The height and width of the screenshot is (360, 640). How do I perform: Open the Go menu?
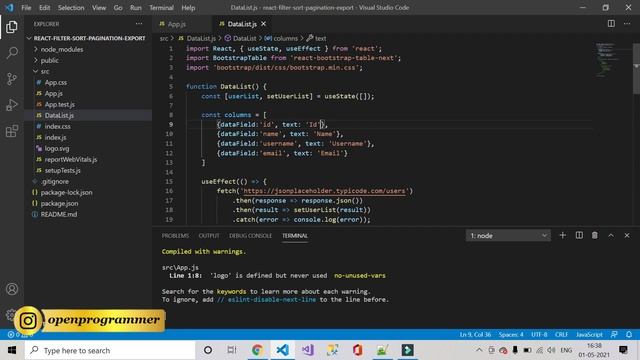(x=118, y=8)
